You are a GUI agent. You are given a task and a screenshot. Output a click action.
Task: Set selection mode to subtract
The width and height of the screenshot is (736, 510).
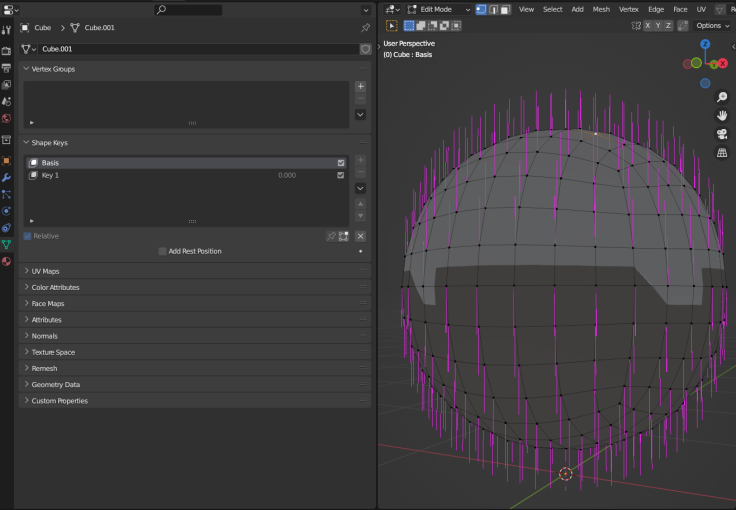[x=432, y=26]
